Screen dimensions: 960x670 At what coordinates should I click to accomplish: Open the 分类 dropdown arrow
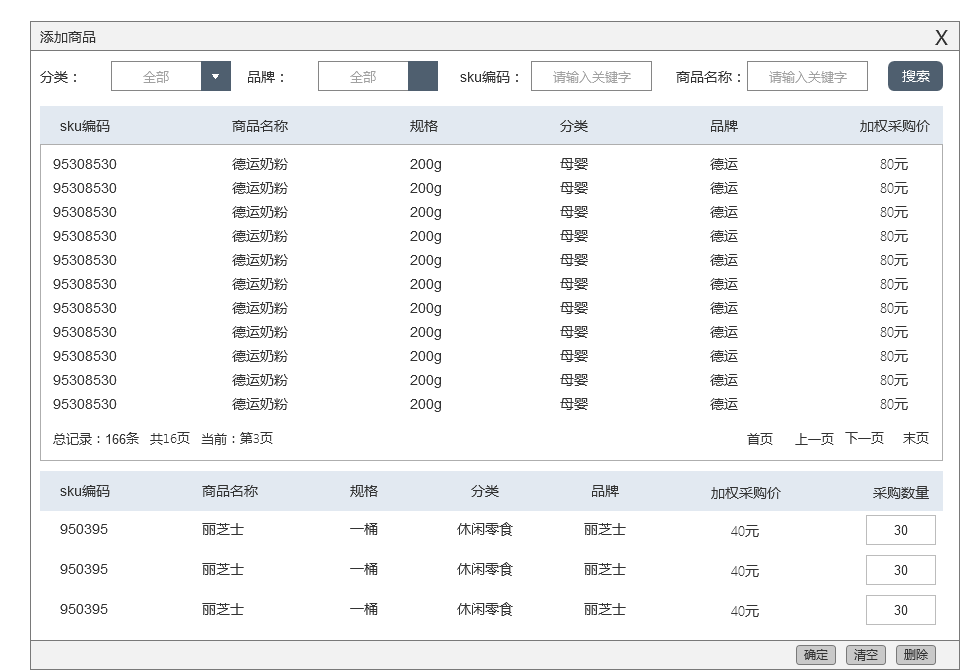(216, 77)
